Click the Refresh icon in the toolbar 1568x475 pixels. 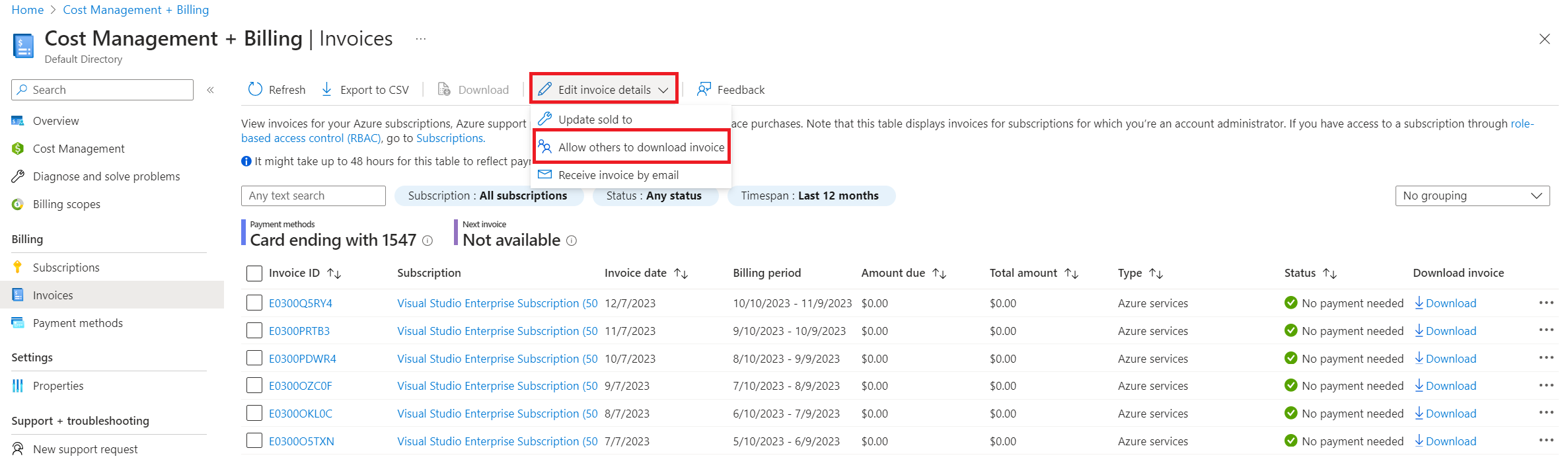pyautogui.click(x=255, y=89)
